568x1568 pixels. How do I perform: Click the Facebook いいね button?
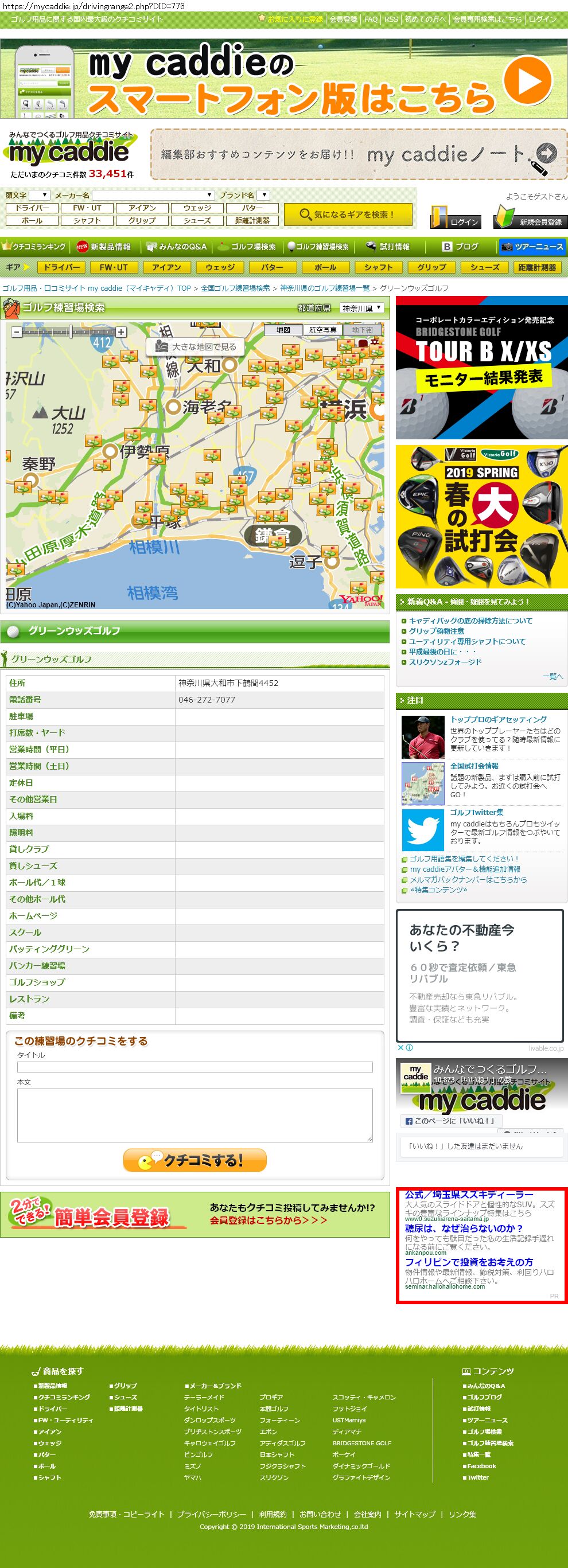[x=451, y=1121]
